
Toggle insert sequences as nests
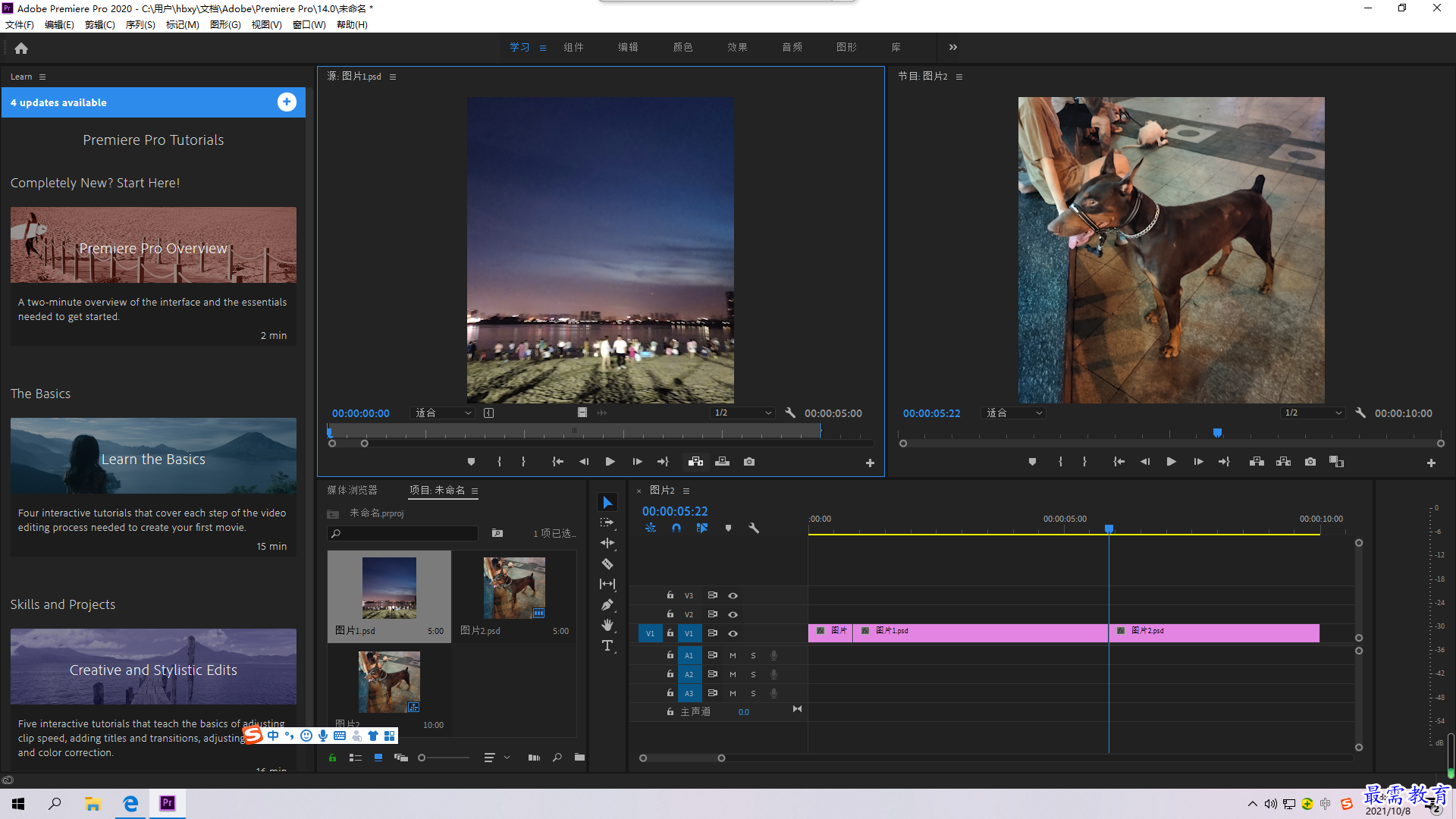tap(651, 528)
